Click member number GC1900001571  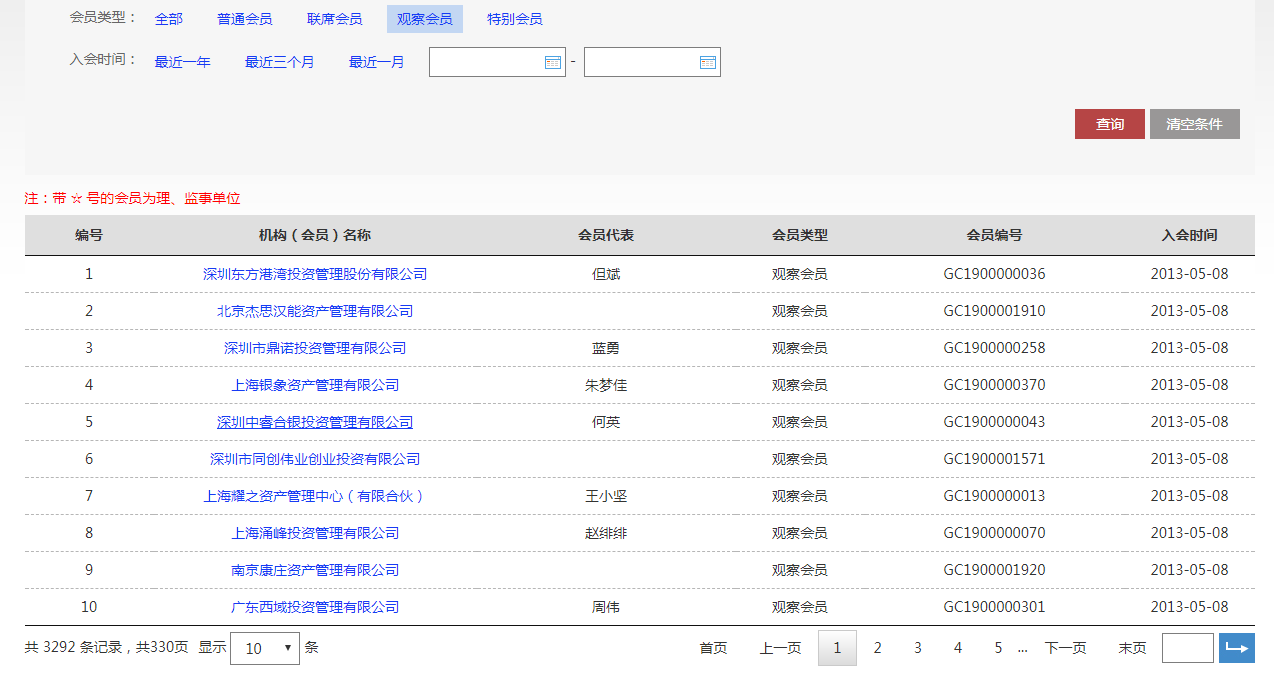click(994, 459)
